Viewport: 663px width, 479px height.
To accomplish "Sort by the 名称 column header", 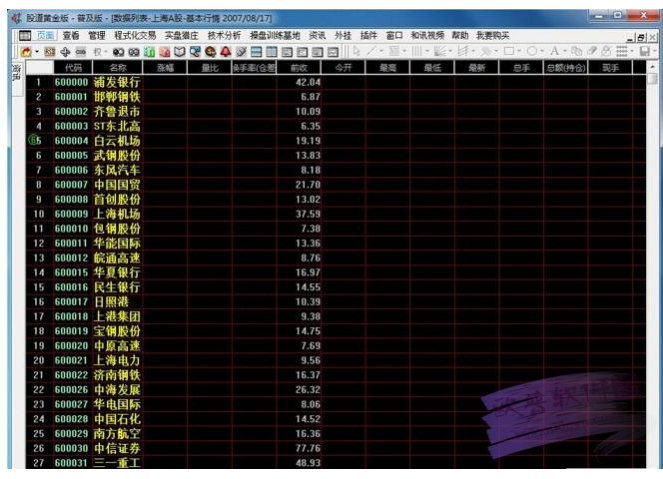I will (x=118, y=68).
